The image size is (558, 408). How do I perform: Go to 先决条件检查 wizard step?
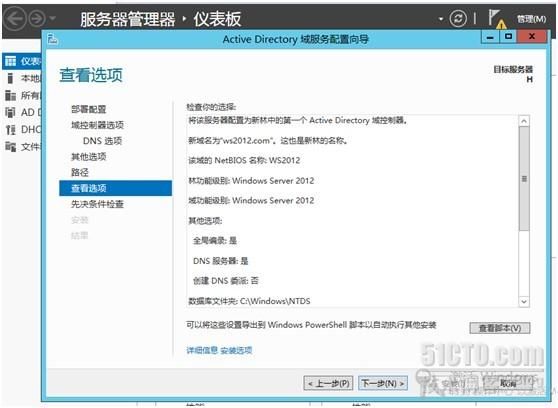click(x=97, y=204)
